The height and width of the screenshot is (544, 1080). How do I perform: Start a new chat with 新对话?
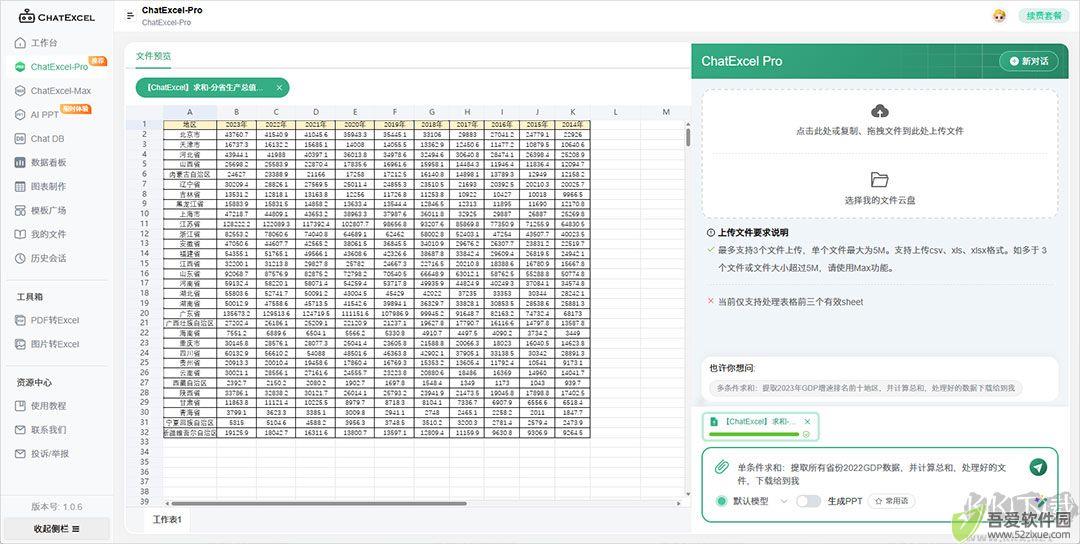coord(1029,61)
